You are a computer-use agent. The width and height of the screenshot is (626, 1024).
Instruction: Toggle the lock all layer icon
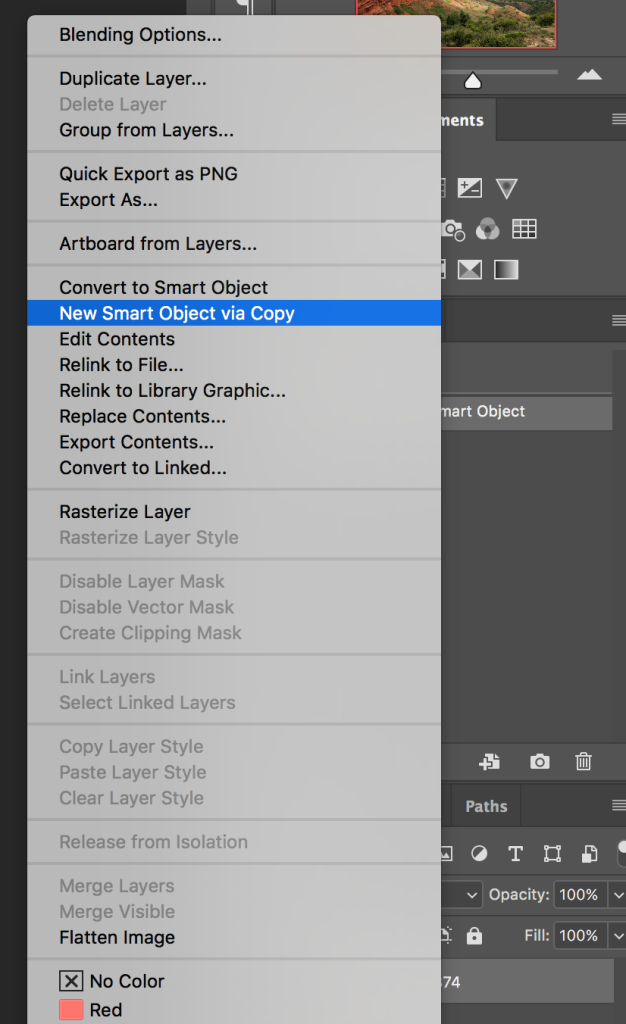click(x=474, y=936)
